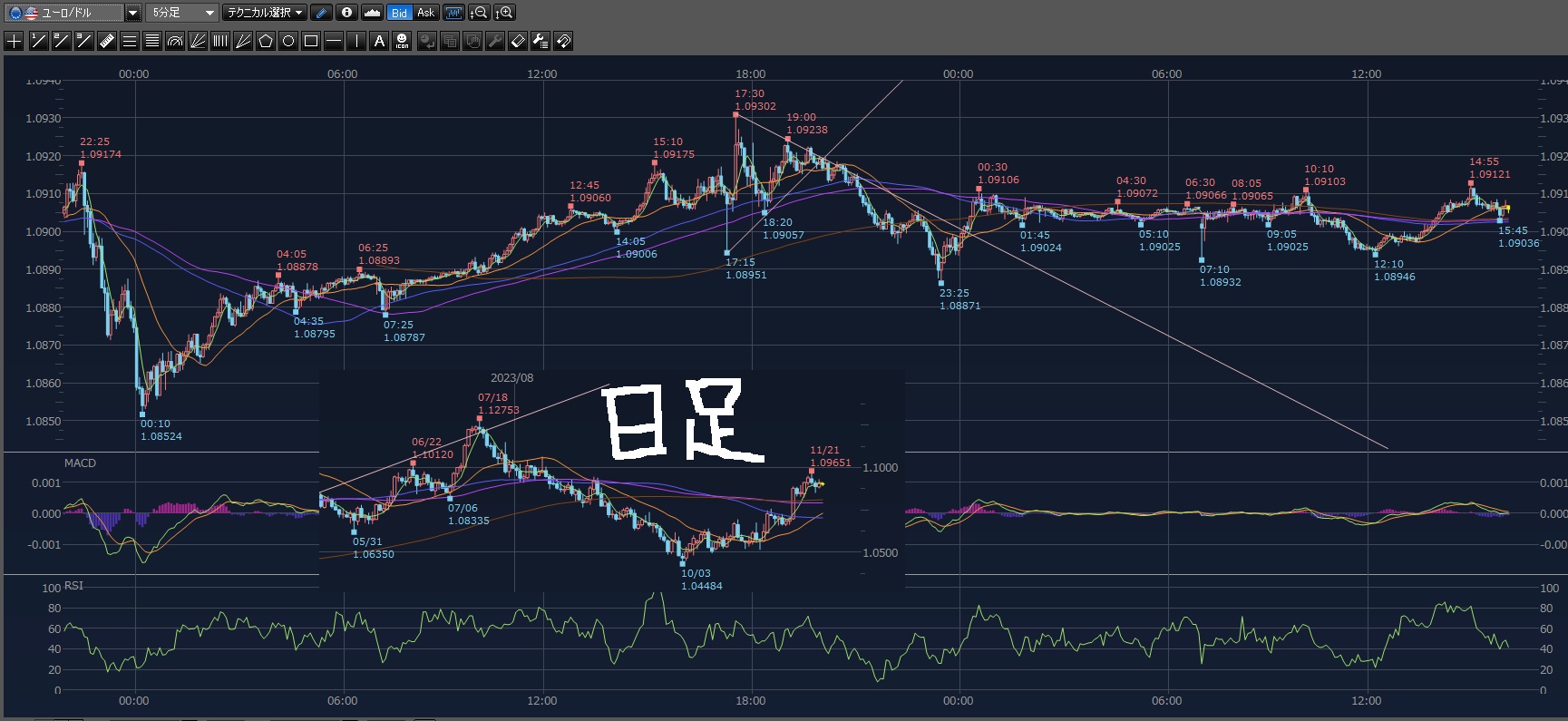Screen dimensions: 1568x721
Task: Select trend line tool number 2
Action: point(61,41)
